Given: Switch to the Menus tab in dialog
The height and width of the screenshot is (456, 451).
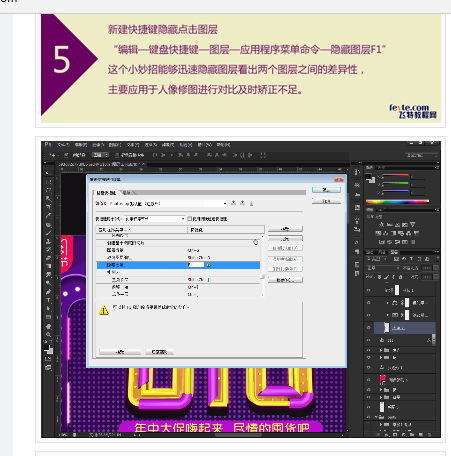Looking at the screenshot, I should [x=127, y=193].
